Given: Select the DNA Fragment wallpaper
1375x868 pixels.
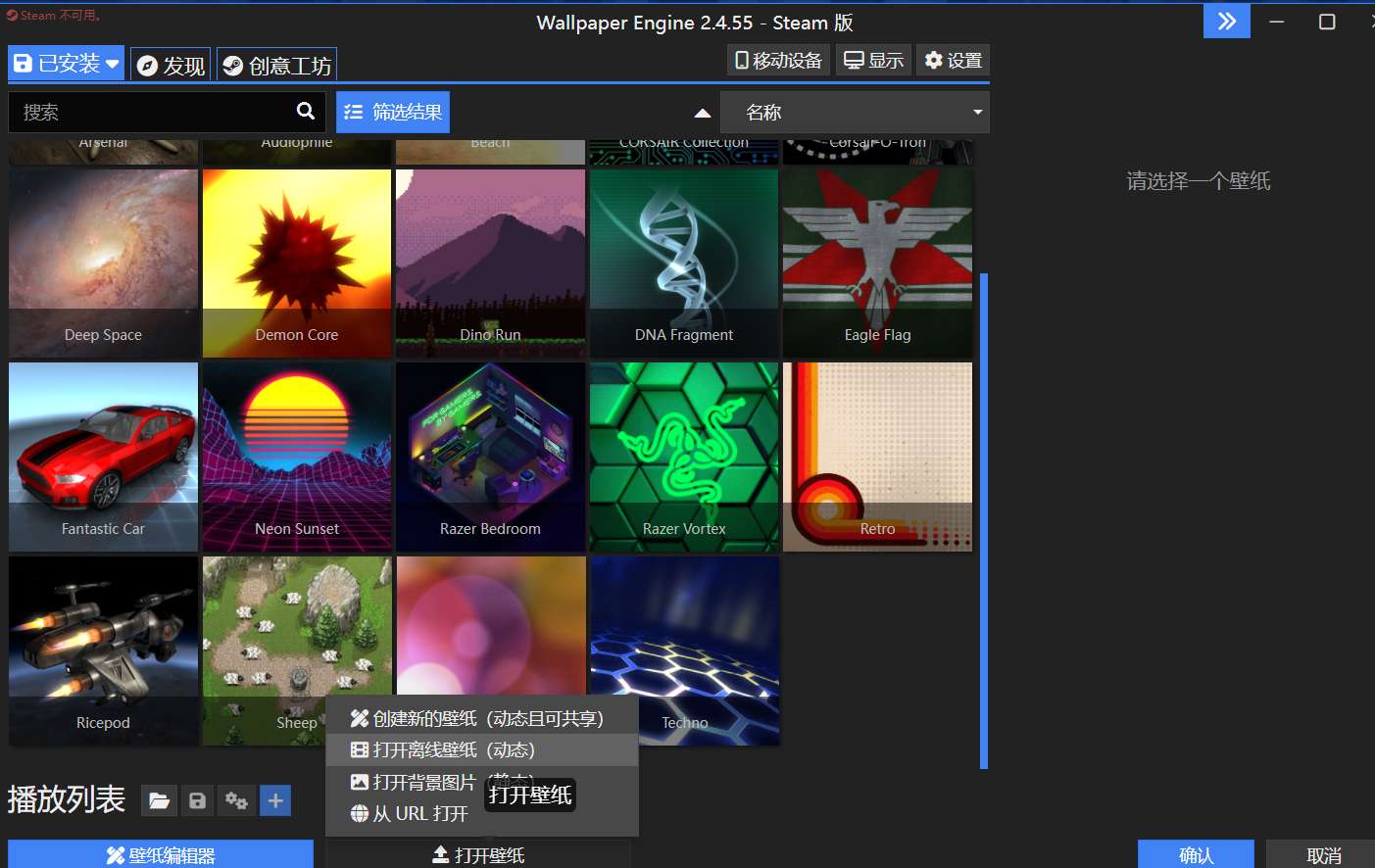Looking at the screenshot, I should (x=684, y=264).
